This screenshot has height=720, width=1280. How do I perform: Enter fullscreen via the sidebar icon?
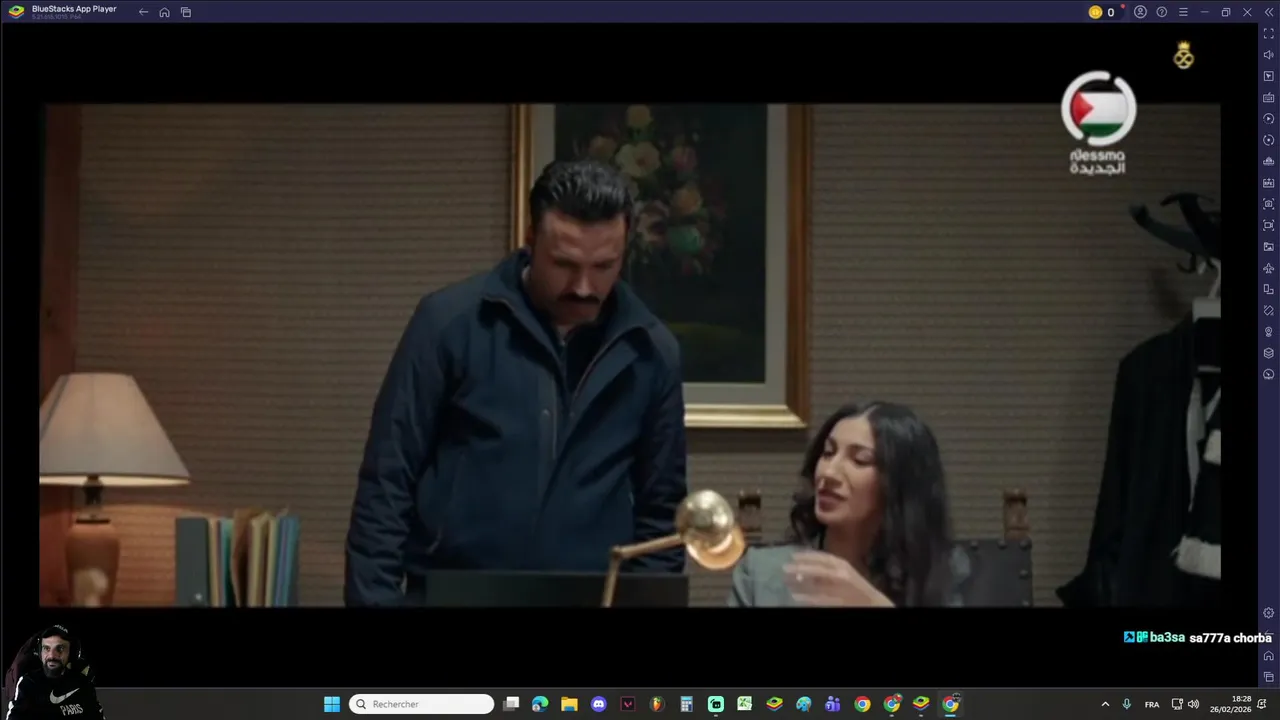[1269, 34]
